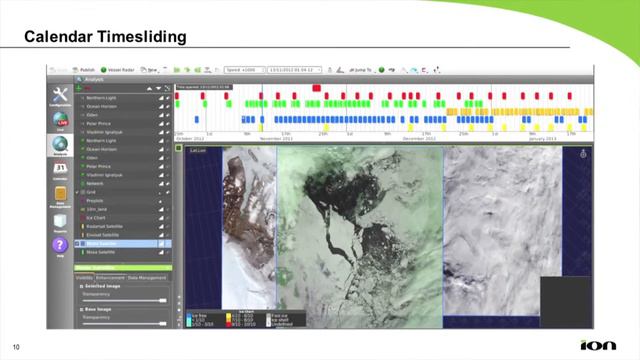Click the Lat:Lon label on the map
This screenshot has width=640, height=360.
pyautogui.click(x=198, y=151)
